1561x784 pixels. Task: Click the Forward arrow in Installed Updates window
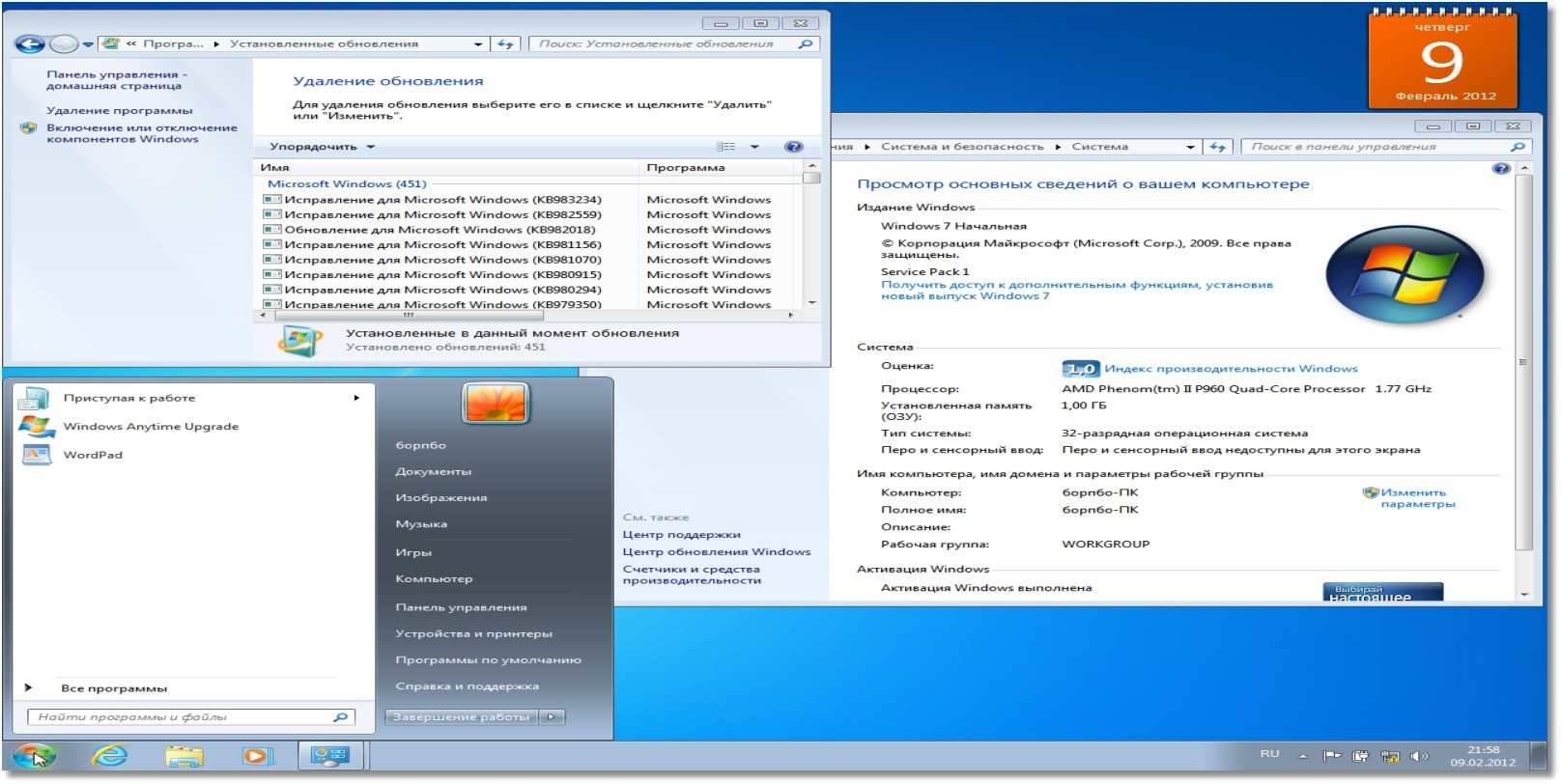64,43
